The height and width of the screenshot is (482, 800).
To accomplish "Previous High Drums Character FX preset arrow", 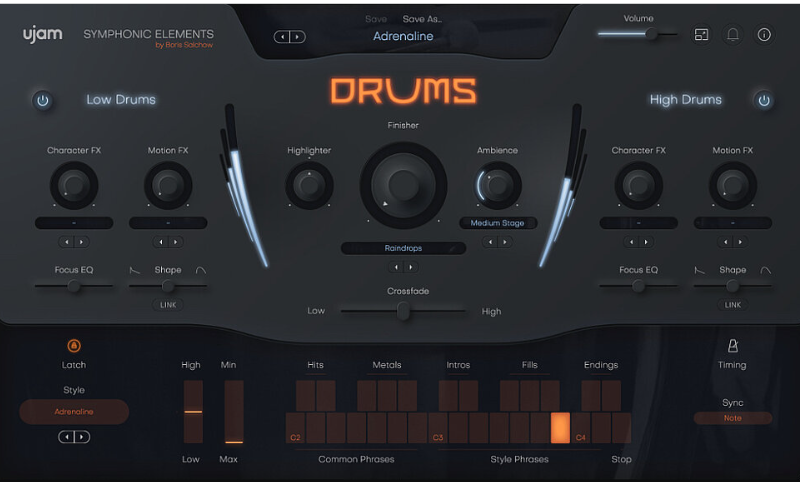I will coord(632,242).
